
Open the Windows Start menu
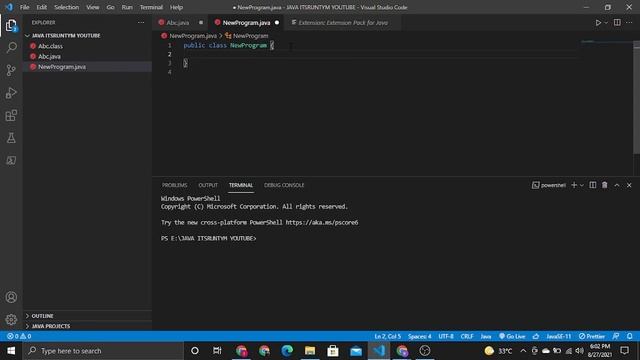[11, 351]
